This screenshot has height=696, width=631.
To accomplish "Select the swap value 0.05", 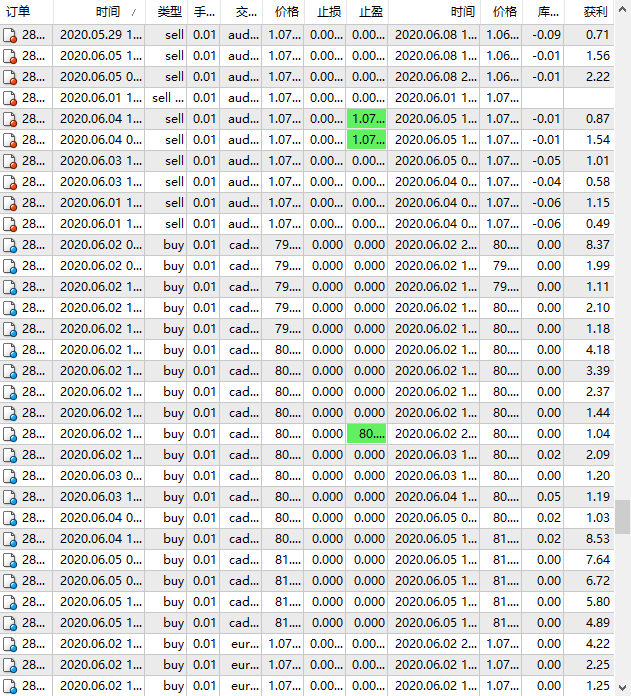I will tap(548, 497).
